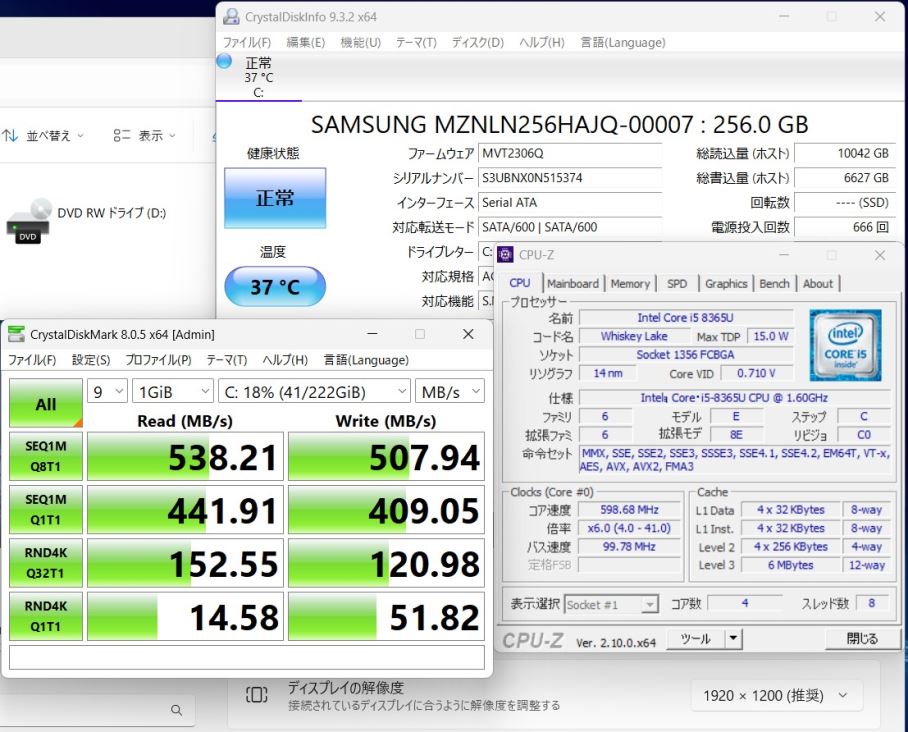
Task: Switch to the Bench tab in CPU-Z
Action: [x=774, y=283]
